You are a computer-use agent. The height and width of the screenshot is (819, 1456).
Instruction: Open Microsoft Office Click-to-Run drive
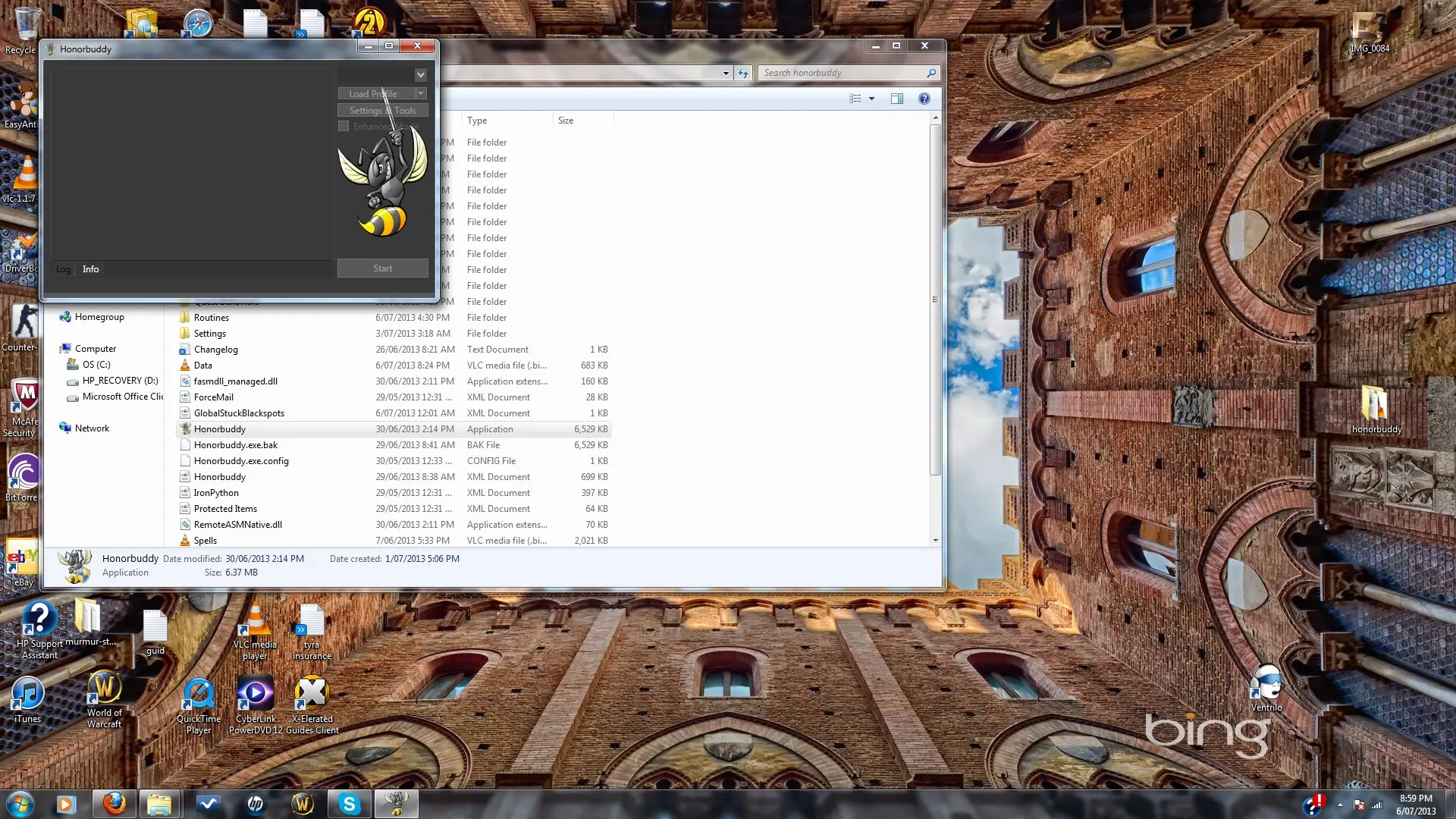point(115,397)
